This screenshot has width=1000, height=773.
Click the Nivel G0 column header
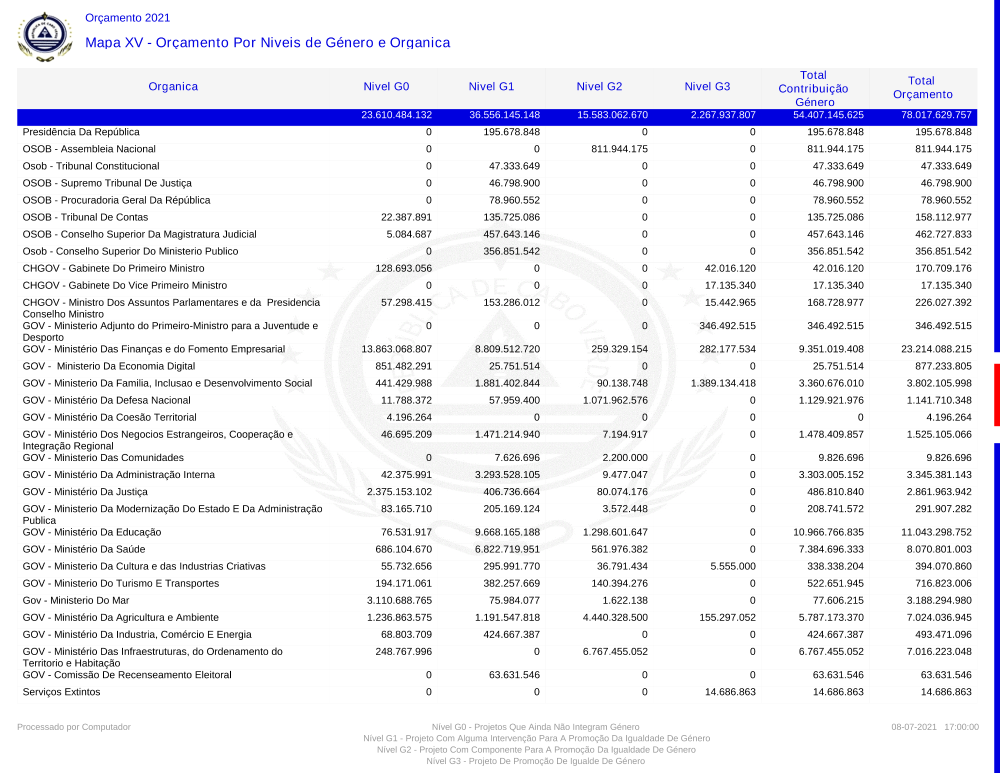386,87
